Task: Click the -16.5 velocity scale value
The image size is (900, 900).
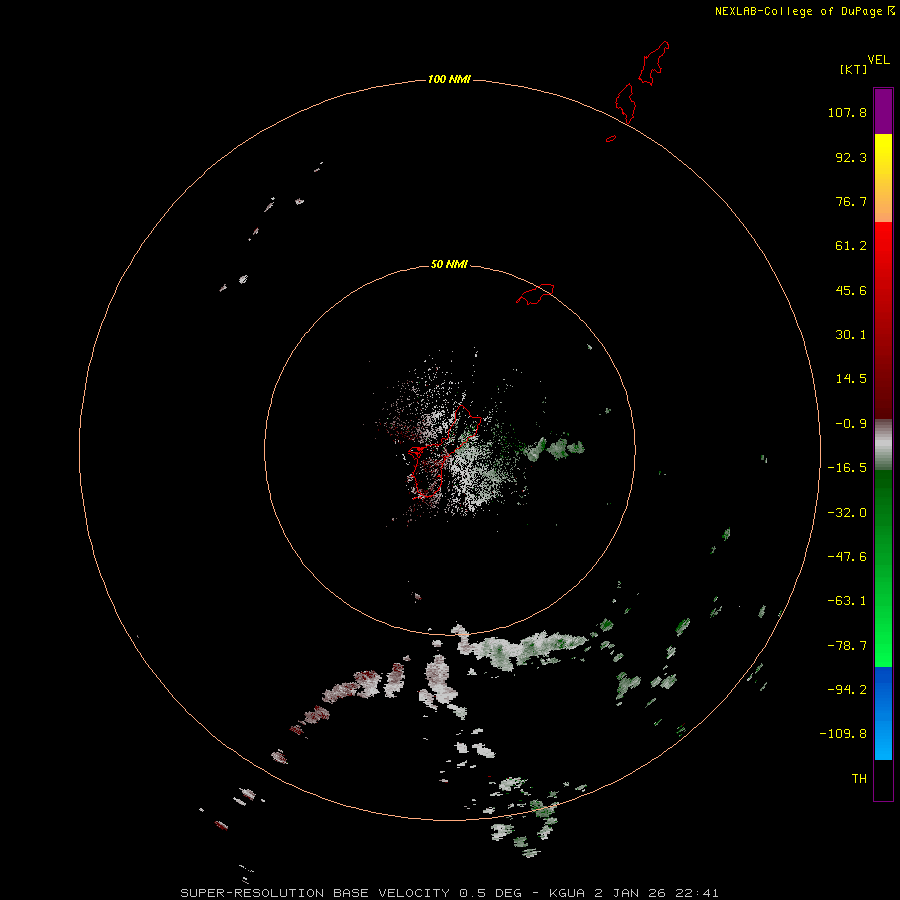Action: 847,468
